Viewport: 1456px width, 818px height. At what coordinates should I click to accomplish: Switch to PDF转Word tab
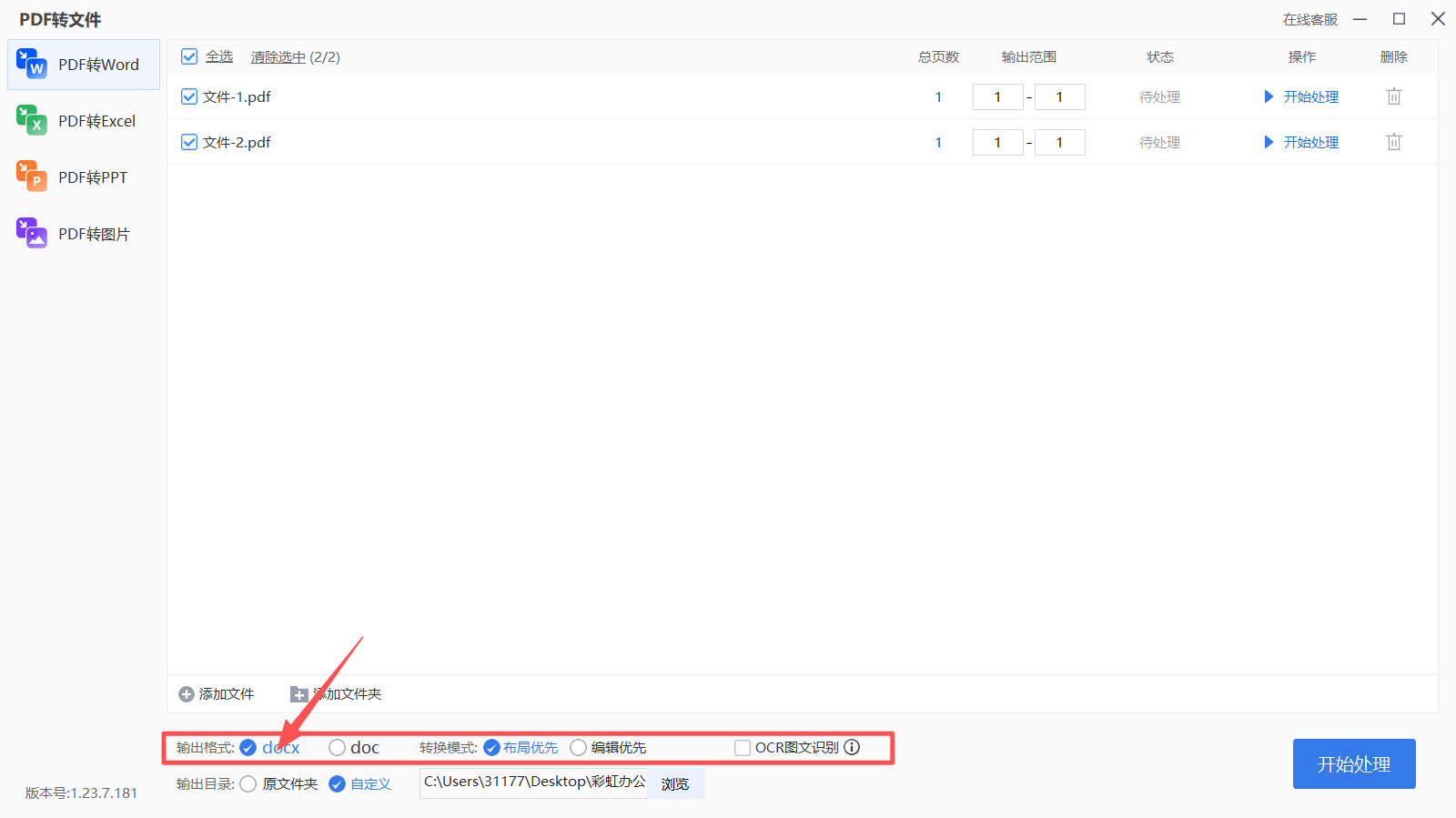[84, 65]
